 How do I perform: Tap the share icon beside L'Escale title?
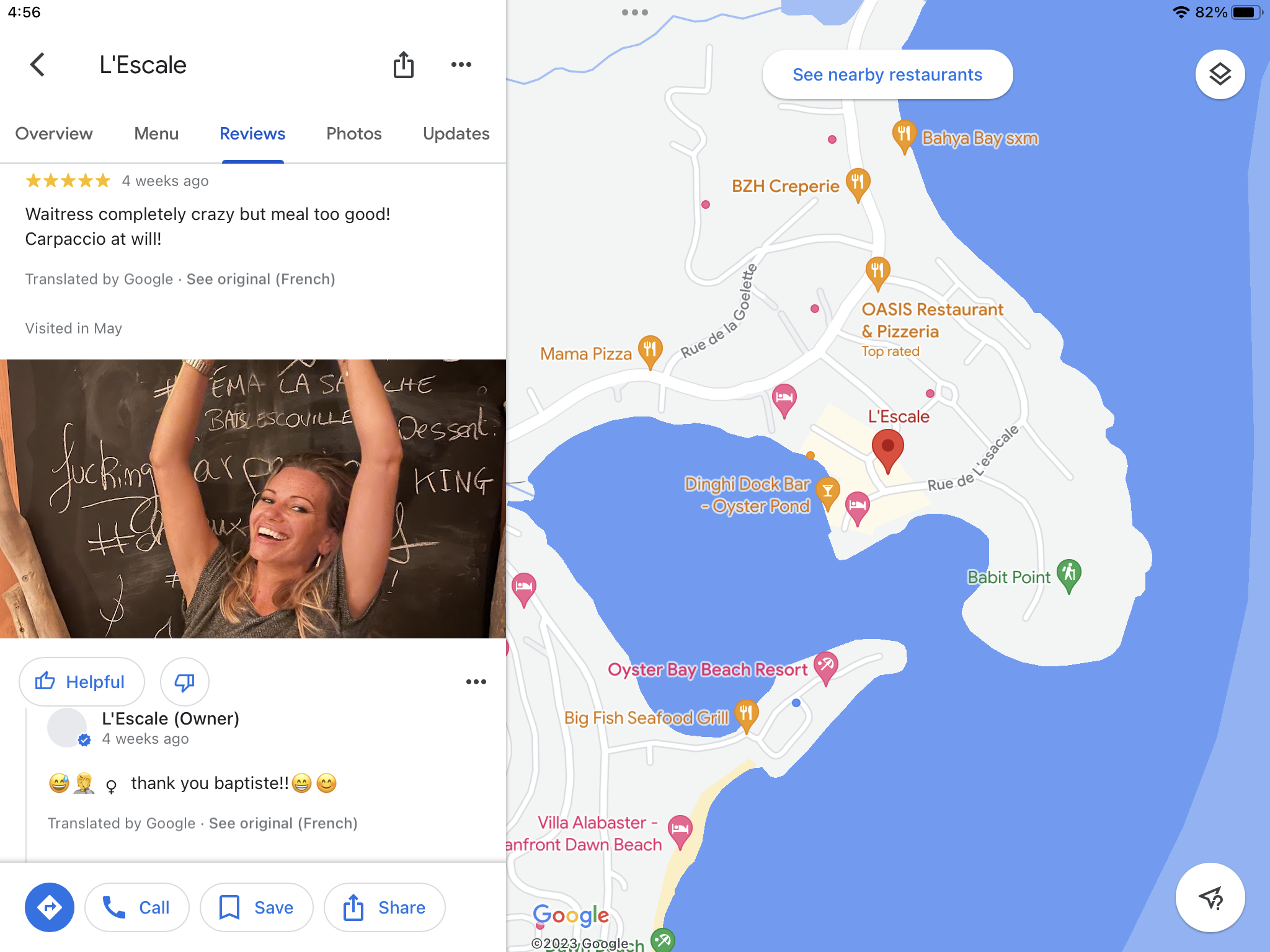(404, 64)
